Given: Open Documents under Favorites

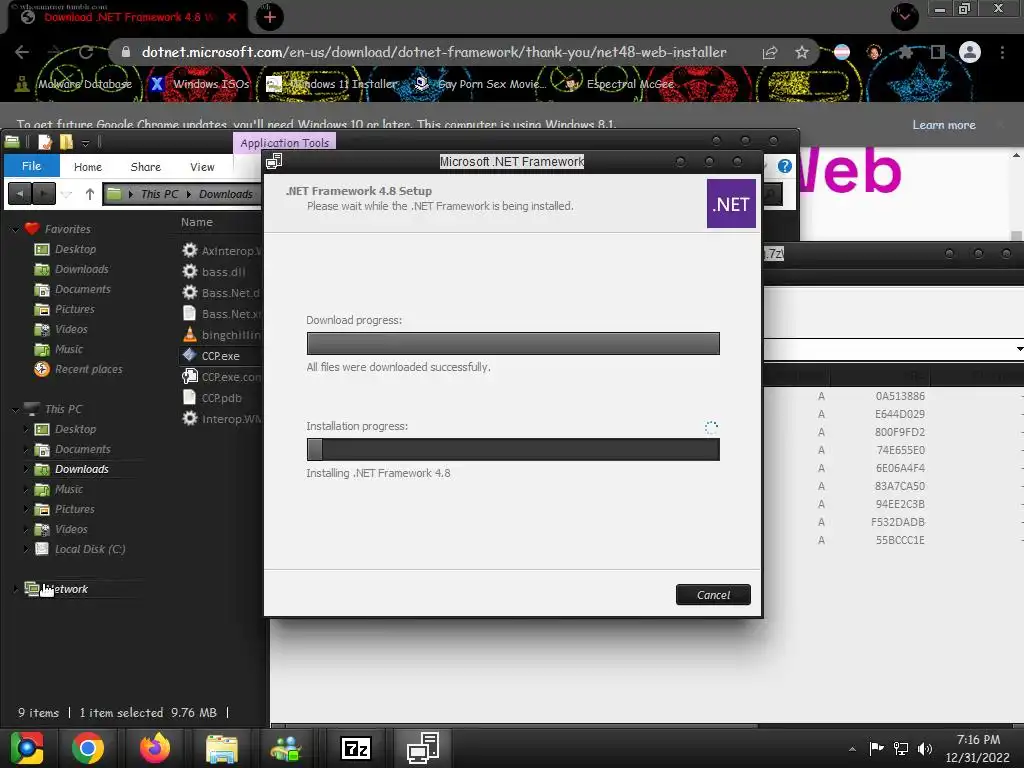Looking at the screenshot, I should (x=82, y=289).
